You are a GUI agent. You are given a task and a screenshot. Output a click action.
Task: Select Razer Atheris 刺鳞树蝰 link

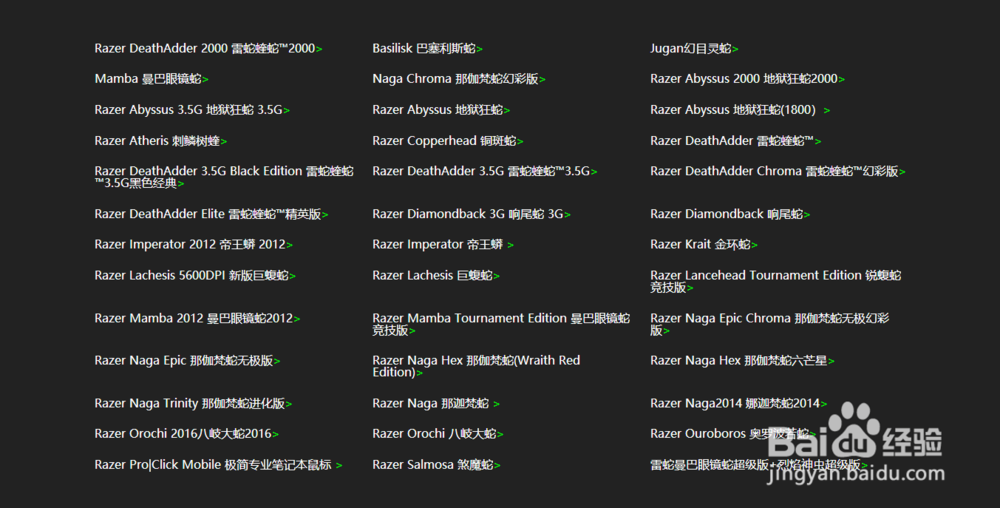click(161, 141)
